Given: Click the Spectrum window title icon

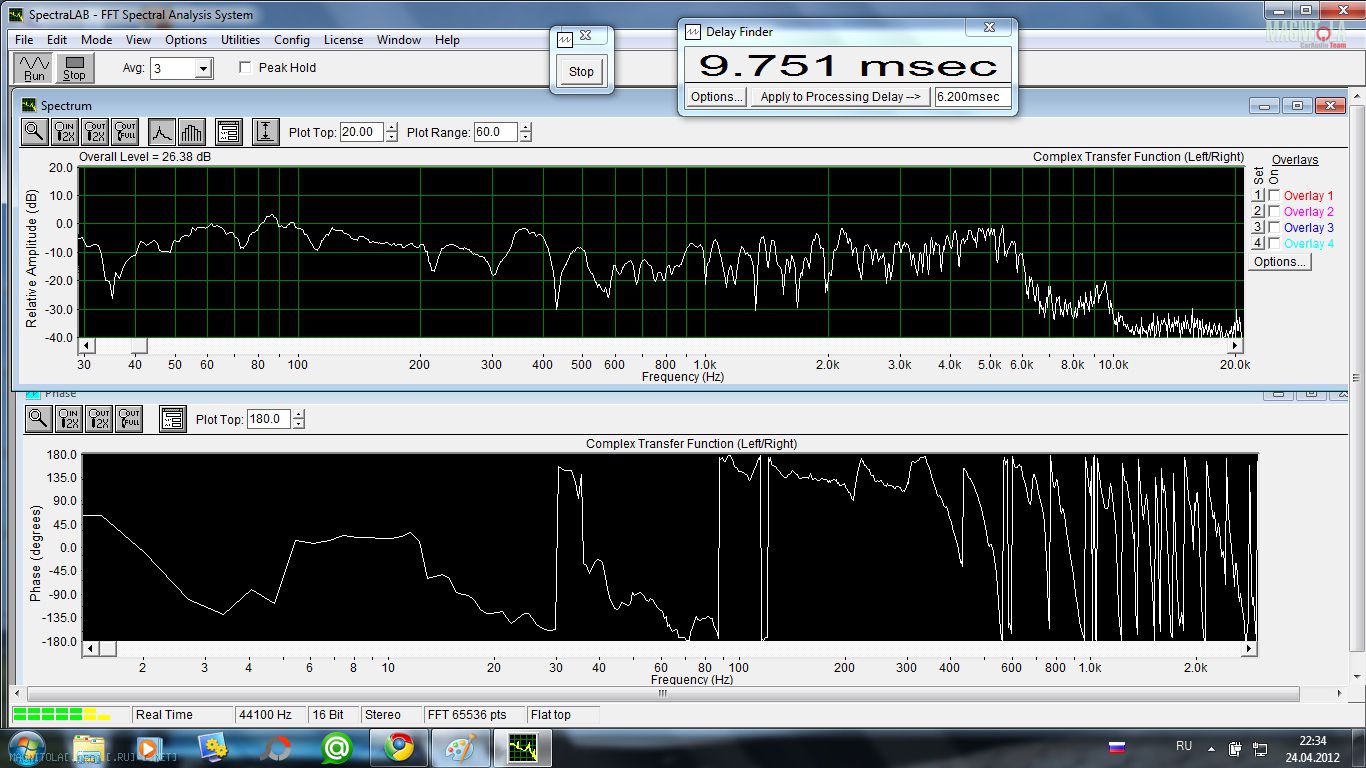Looking at the screenshot, I should [29, 105].
